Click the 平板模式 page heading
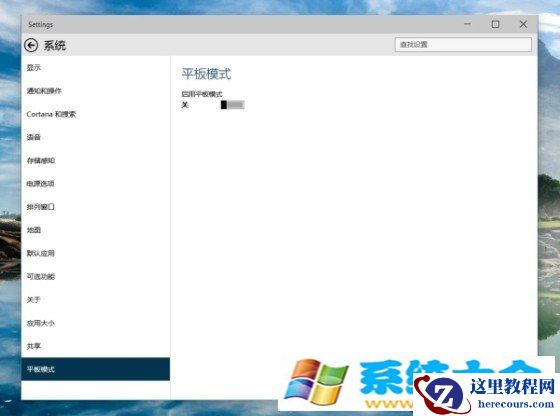 pyautogui.click(x=206, y=74)
